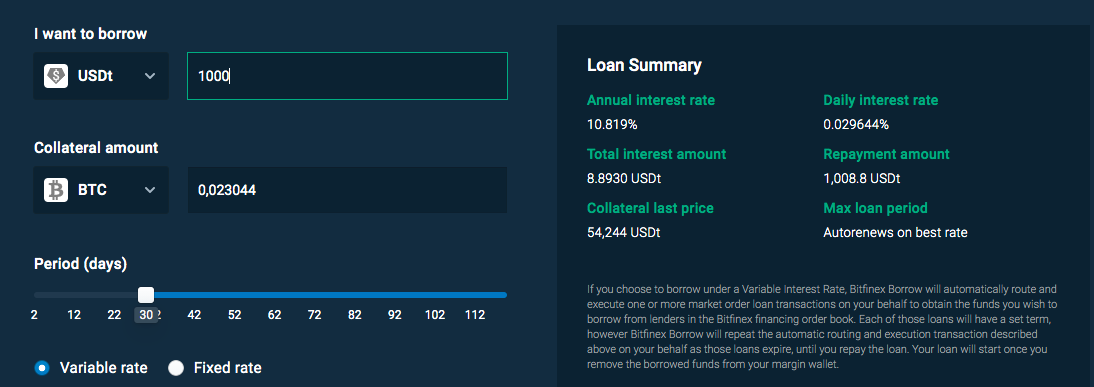The image size is (1094, 387).
Task: Open the USDt borrow currency selector
Action: (101, 76)
